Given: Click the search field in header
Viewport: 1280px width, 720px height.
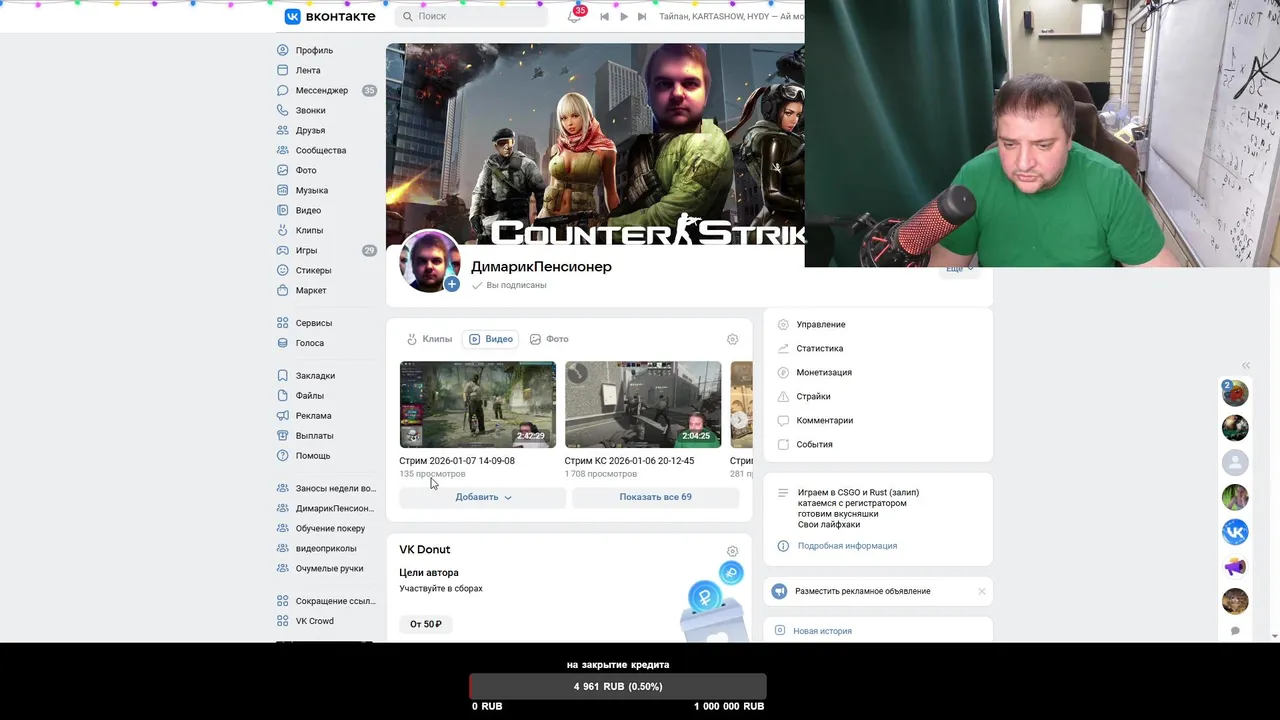Looking at the screenshot, I should point(472,16).
